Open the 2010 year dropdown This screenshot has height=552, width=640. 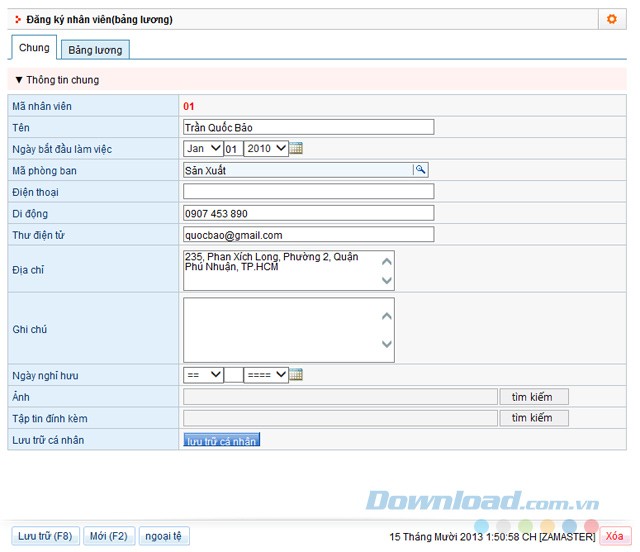266,149
